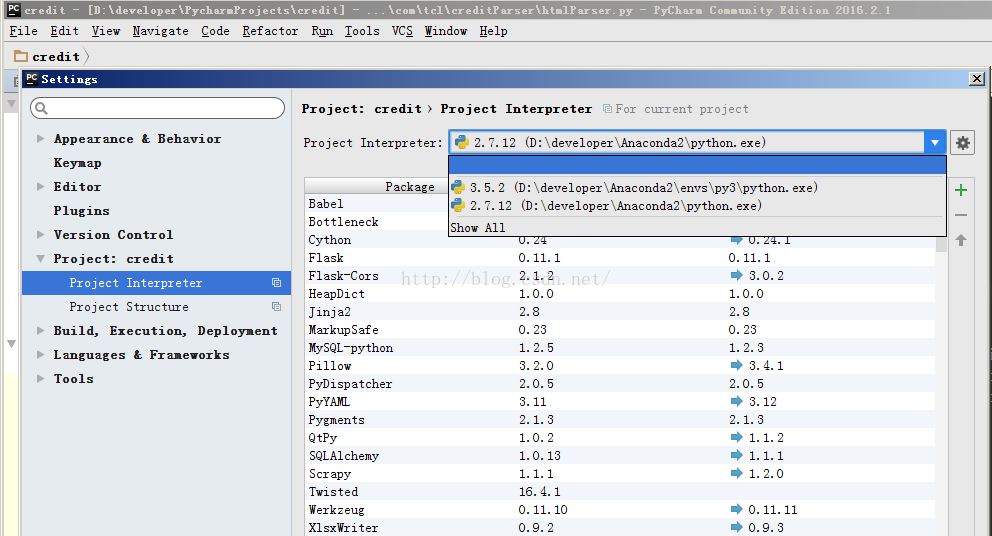This screenshot has height=536, width=992.
Task: Expand the Version Control settings group
Action: (40, 235)
